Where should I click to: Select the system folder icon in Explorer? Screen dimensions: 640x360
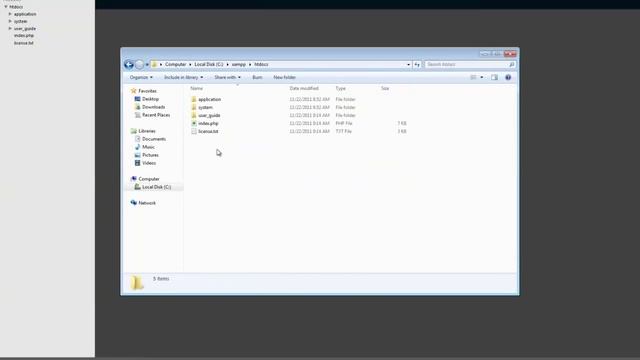(194, 107)
